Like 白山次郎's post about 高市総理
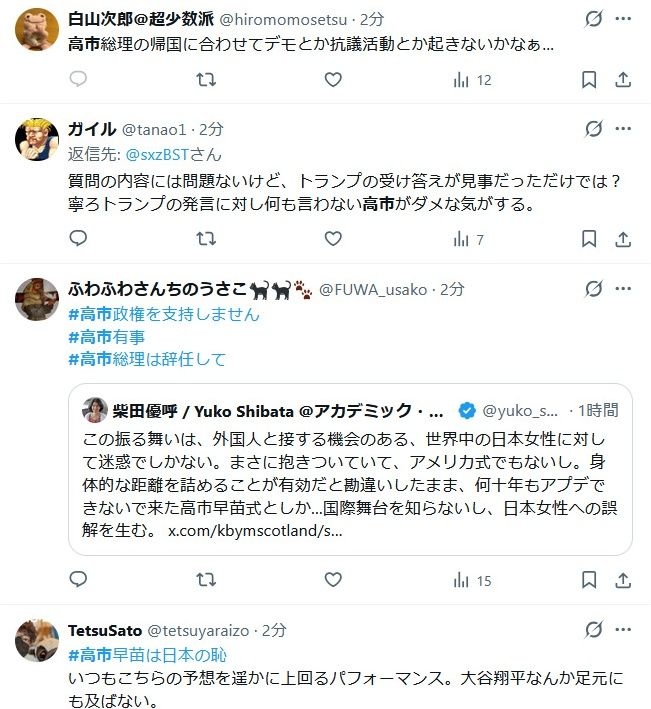The height and width of the screenshot is (709, 651). [x=333, y=80]
